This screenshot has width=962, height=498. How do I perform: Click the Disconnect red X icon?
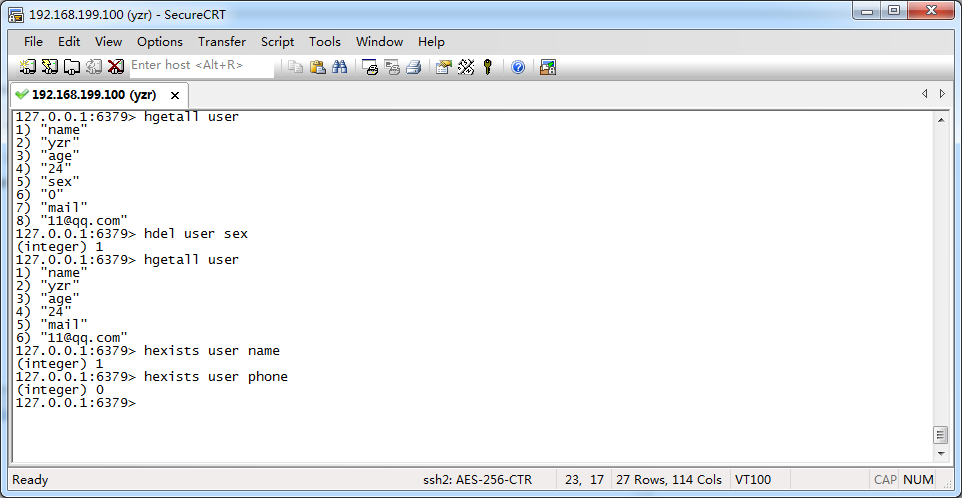click(x=115, y=66)
